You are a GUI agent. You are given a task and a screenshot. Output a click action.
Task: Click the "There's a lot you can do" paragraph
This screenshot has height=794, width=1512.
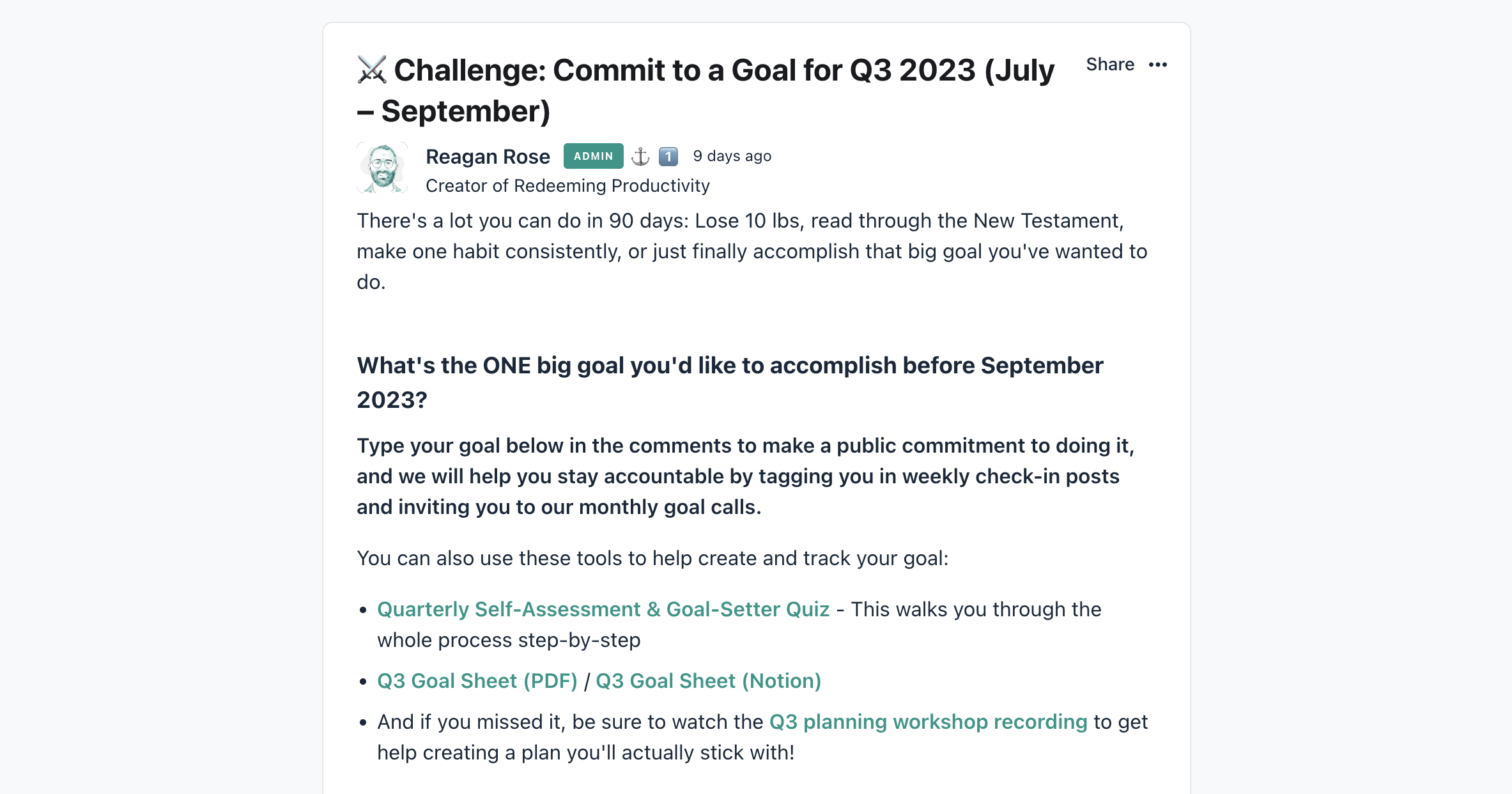pos(752,251)
